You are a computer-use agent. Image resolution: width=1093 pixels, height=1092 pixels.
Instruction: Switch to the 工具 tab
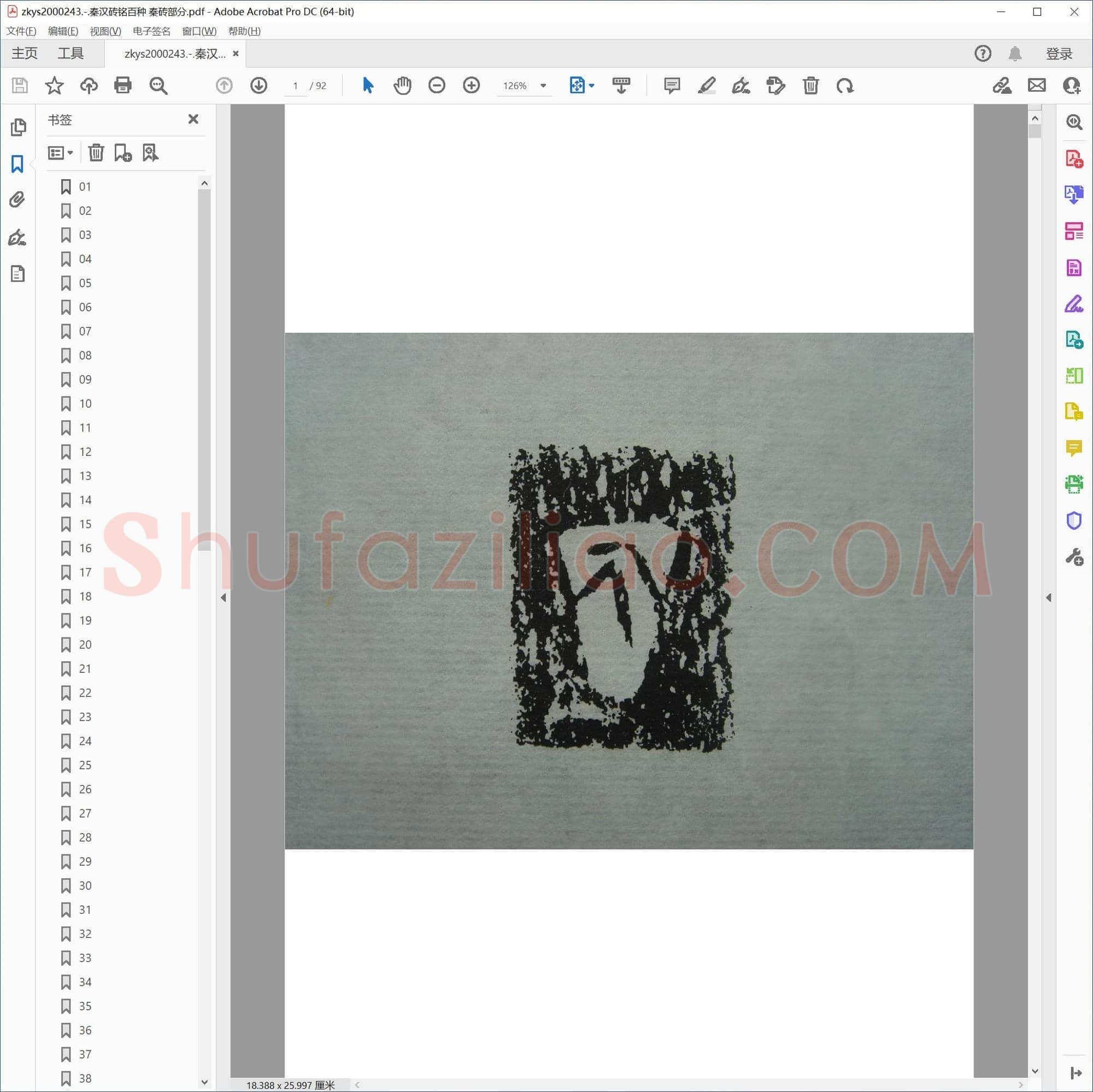tap(70, 54)
